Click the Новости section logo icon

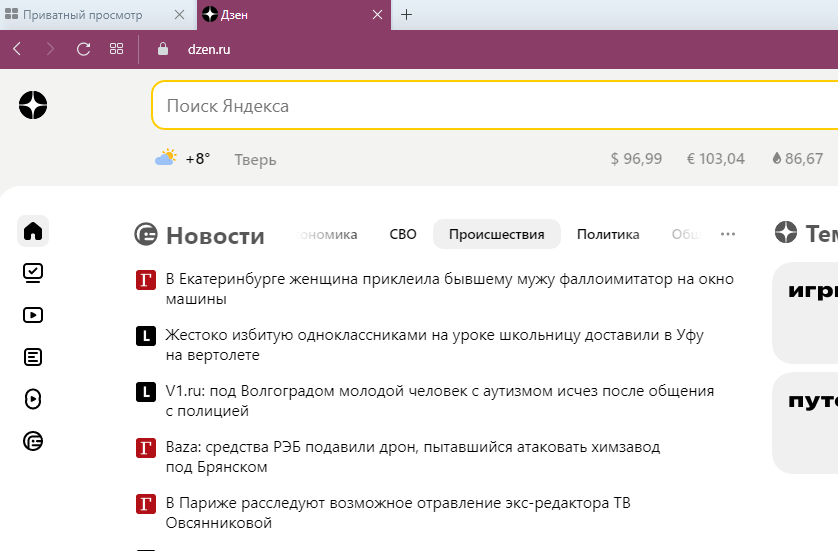tap(146, 234)
